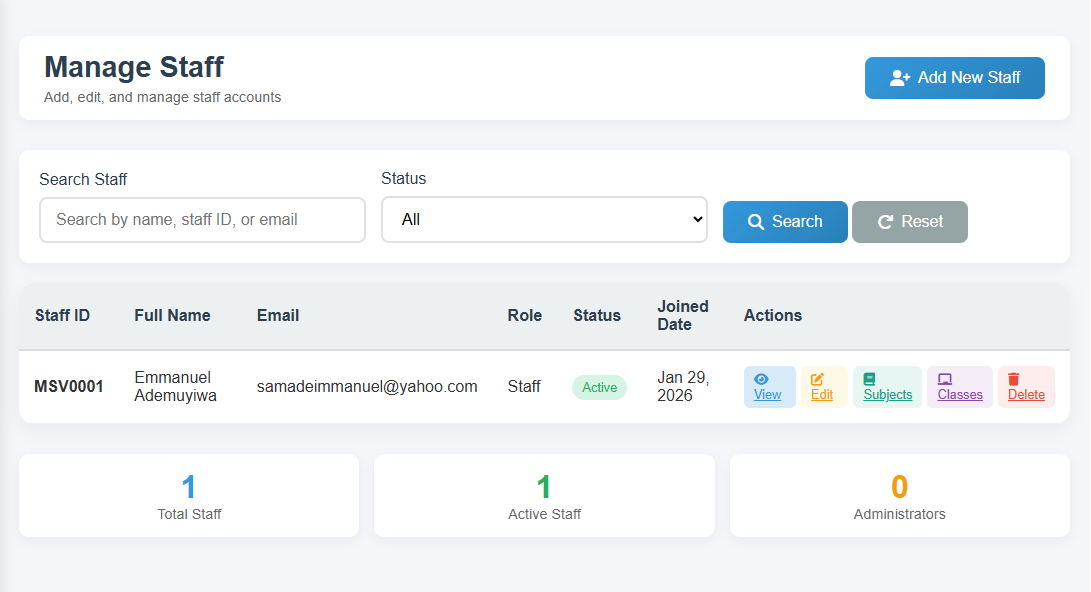Screen dimensions: 1091x592
Task: Follow the Edit link for staff MSV0001
Action: coord(822,395)
